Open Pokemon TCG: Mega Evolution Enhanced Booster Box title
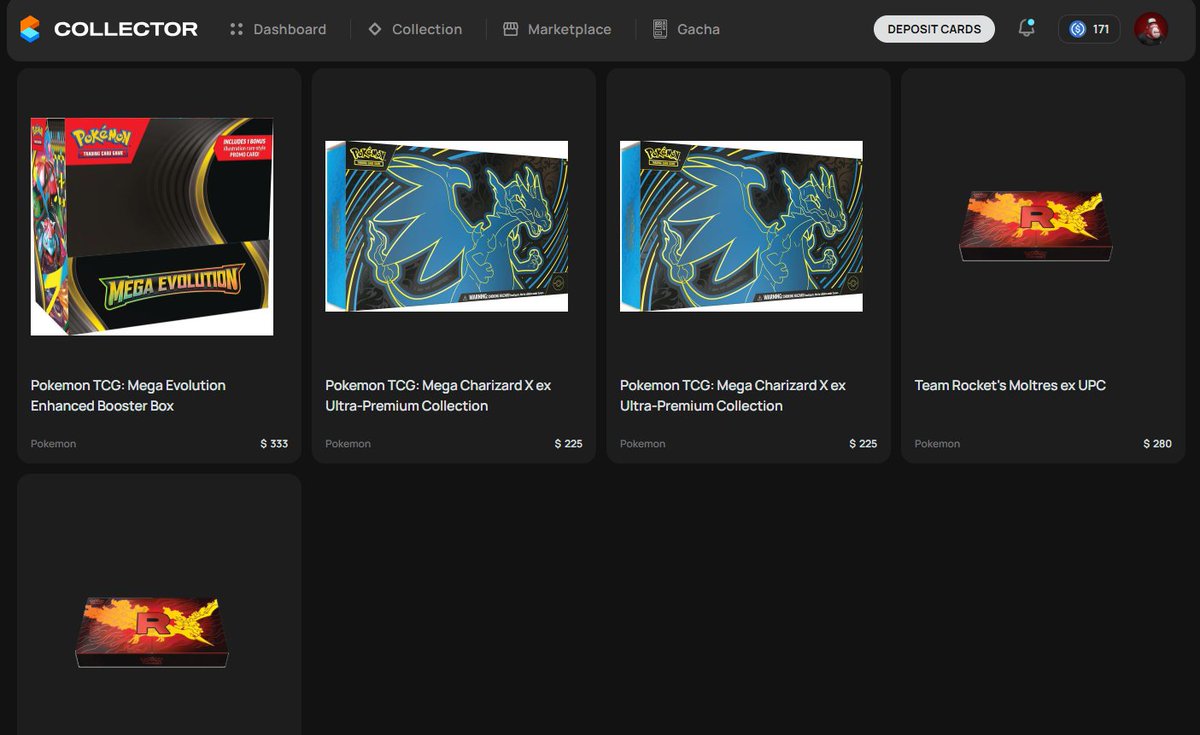This screenshot has width=1200, height=735. 128,395
